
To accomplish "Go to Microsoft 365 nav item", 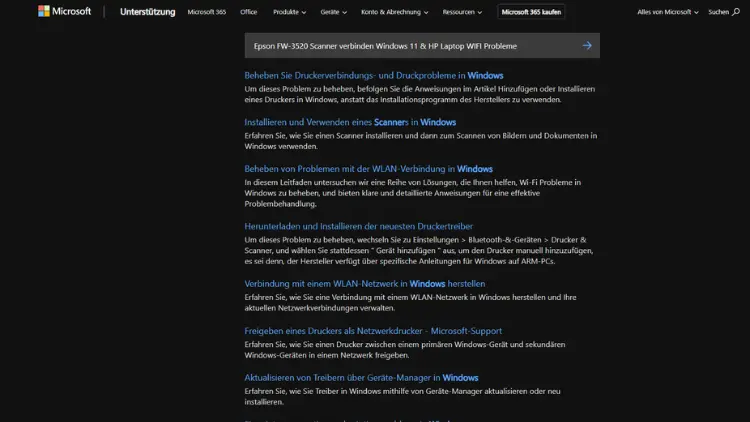I will click(208, 12).
